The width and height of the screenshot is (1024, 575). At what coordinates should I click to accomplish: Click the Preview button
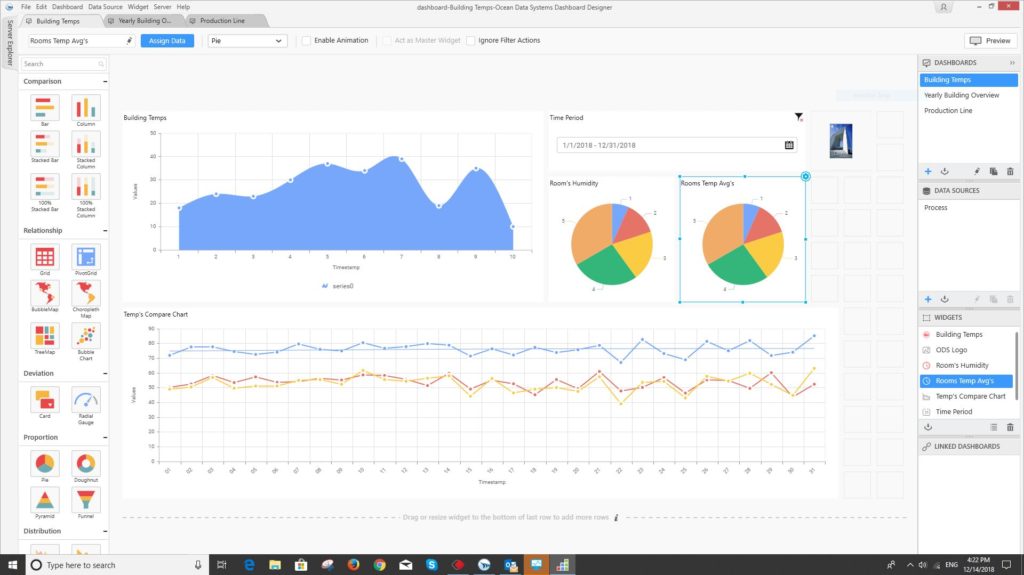[x=991, y=41]
